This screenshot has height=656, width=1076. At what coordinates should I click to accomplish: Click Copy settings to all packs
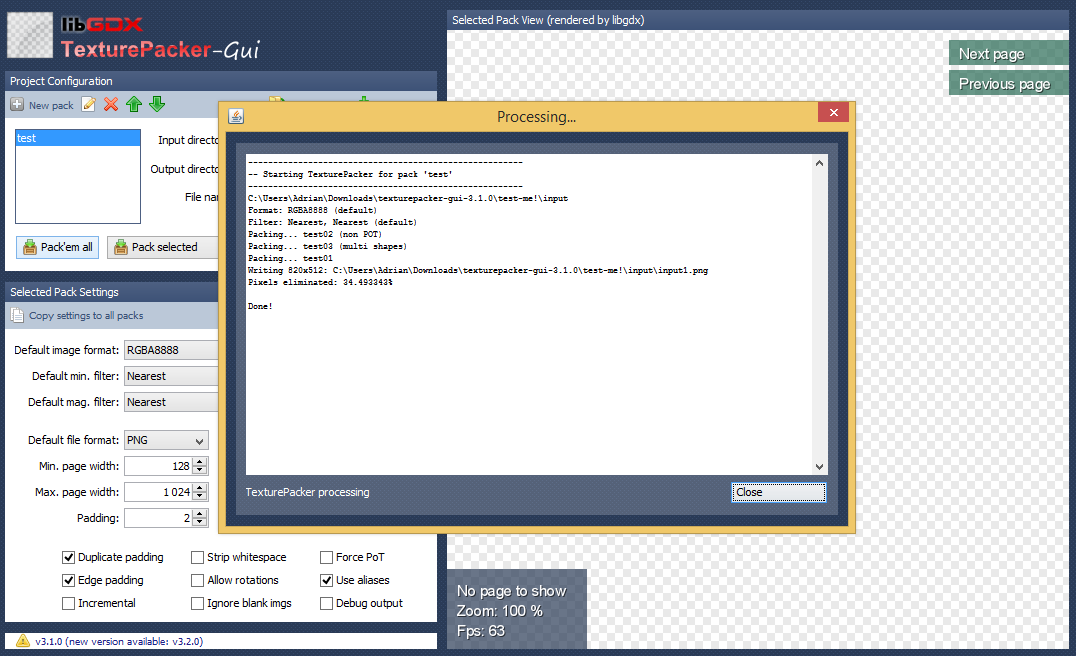tap(86, 316)
